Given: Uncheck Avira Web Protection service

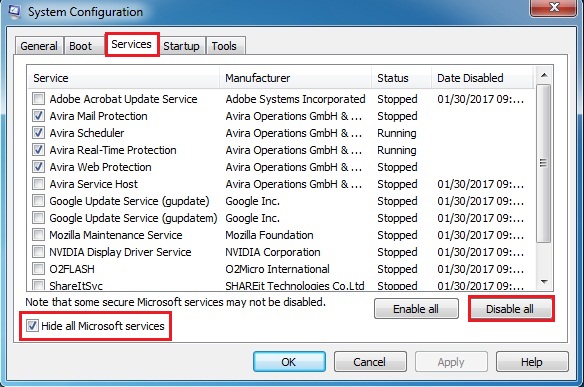Looking at the screenshot, I should [x=38, y=167].
